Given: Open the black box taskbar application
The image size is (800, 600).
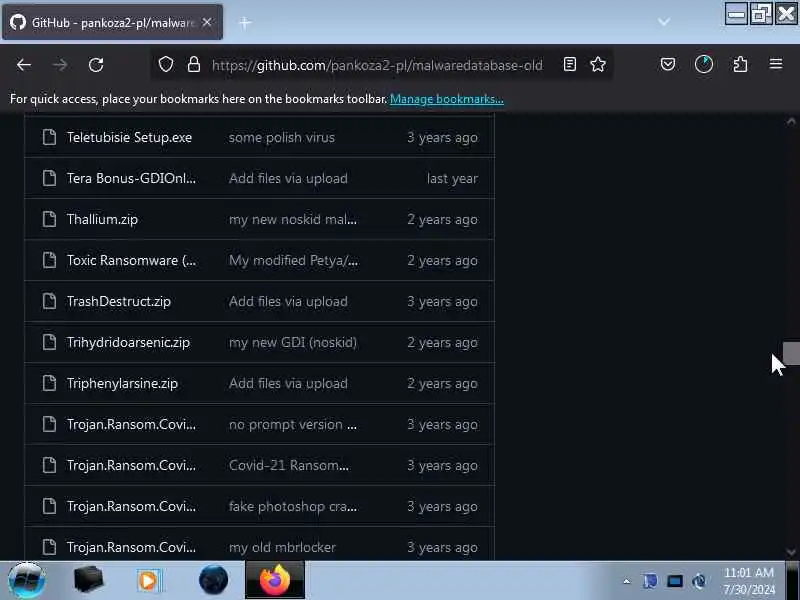Looking at the screenshot, I should coord(88,580).
